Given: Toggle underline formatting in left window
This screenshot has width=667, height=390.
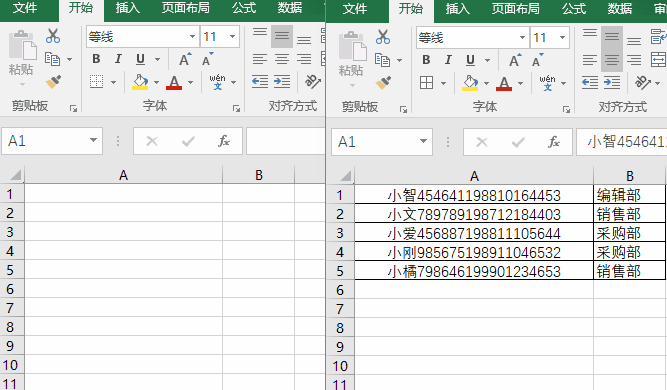Looking at the screenshot, I should [140, 59].
